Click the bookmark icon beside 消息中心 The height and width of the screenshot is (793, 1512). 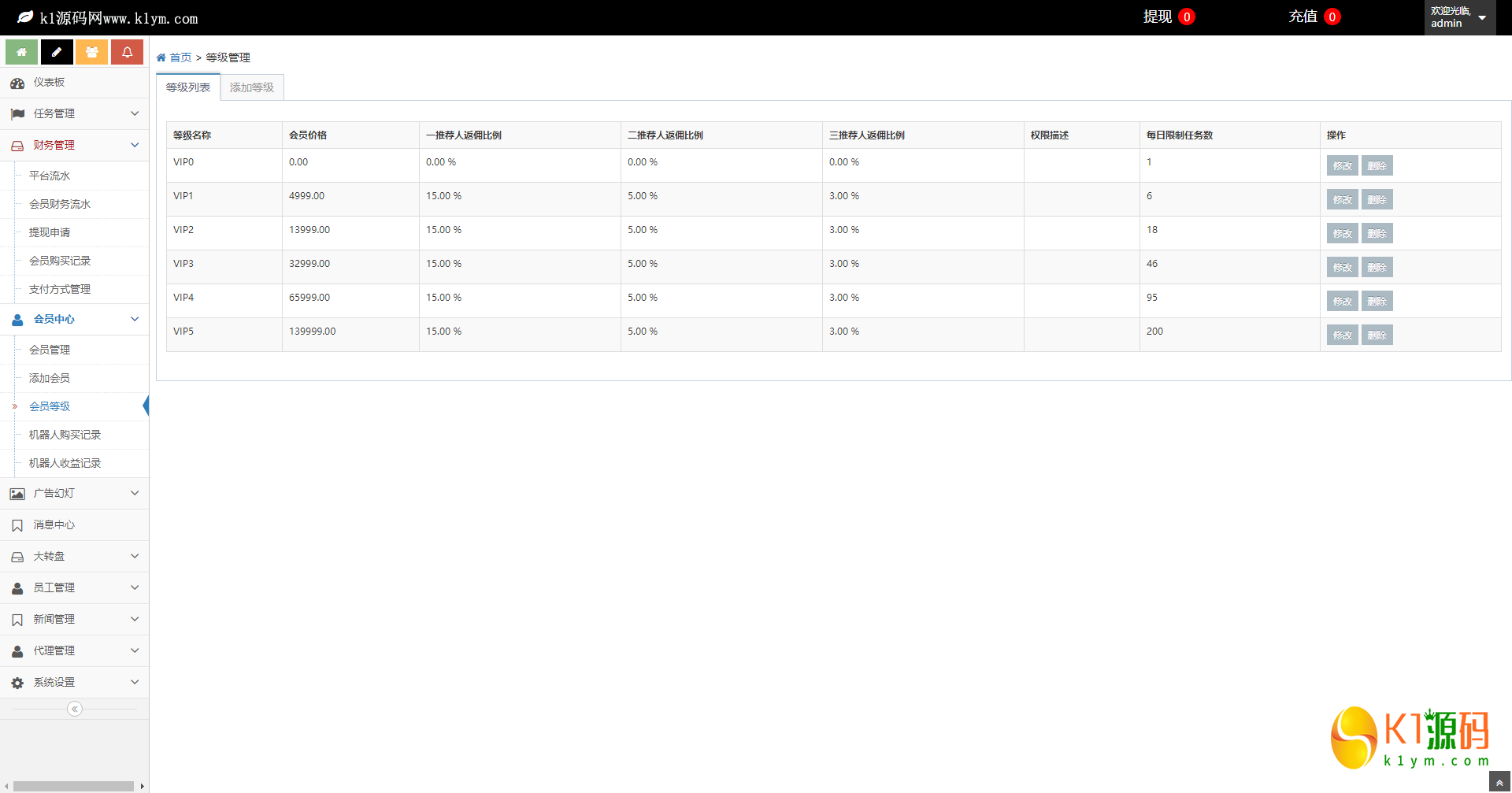(17, 525)
